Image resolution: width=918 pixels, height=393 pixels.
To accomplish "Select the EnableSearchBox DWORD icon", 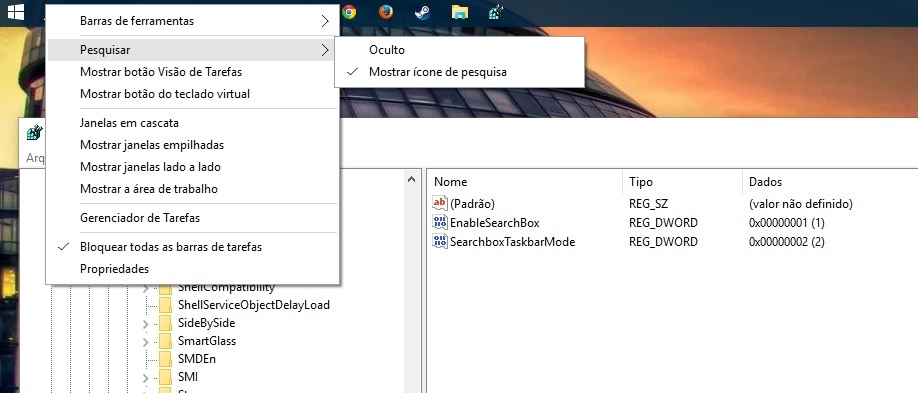I will pos(440,223).
